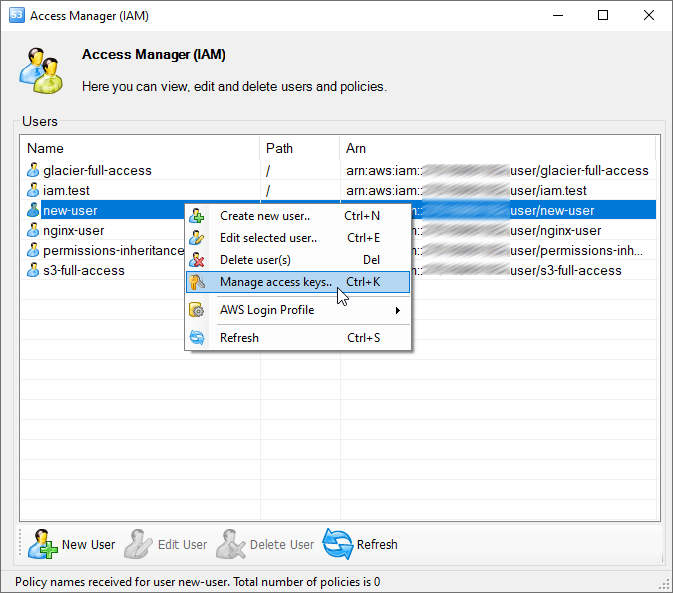This screenshot has height=593, width=673.
Task: Click the AWS Login Profile gear icon
Action: [x=197, y=310]
